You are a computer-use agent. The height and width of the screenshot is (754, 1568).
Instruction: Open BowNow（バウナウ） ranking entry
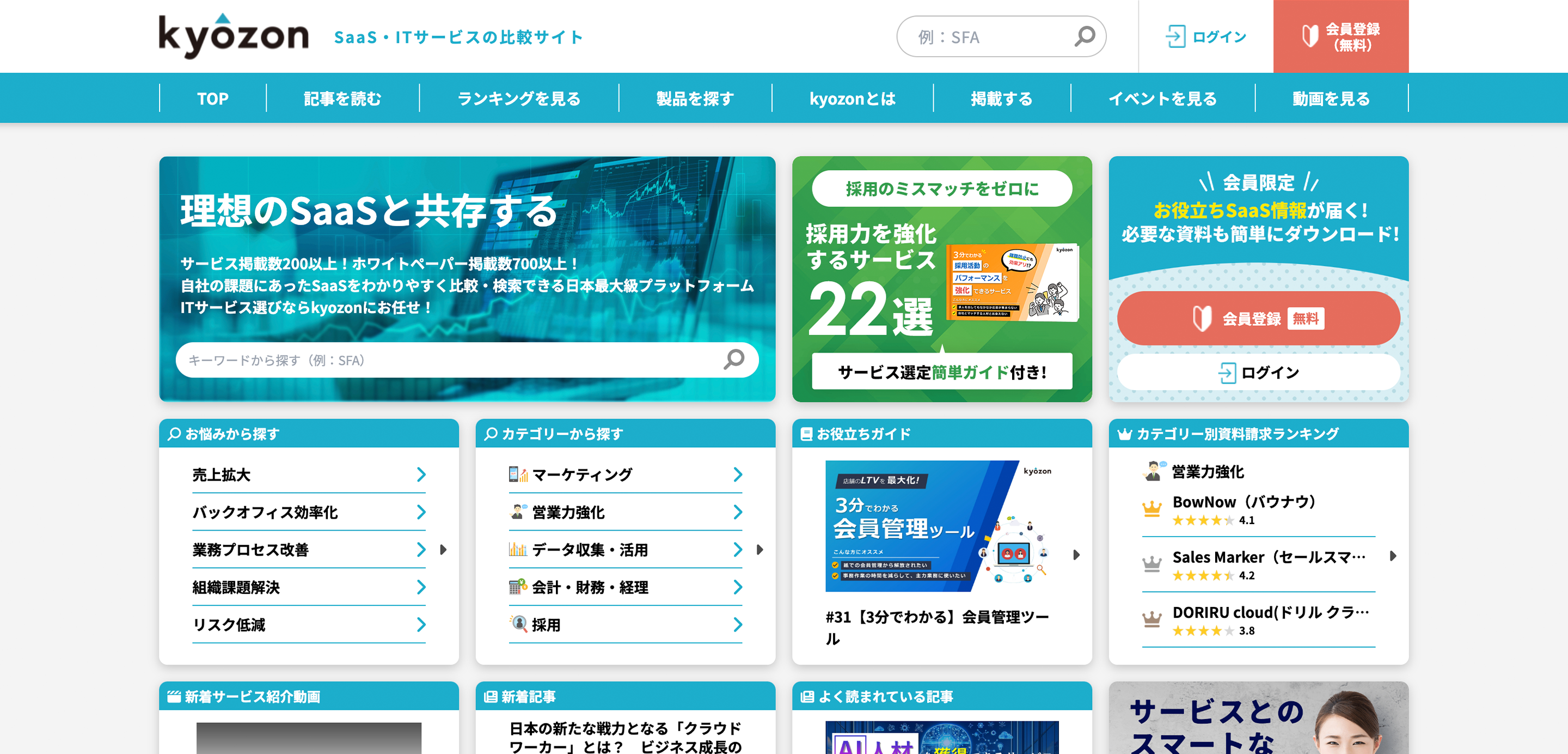pos(1258,509)
